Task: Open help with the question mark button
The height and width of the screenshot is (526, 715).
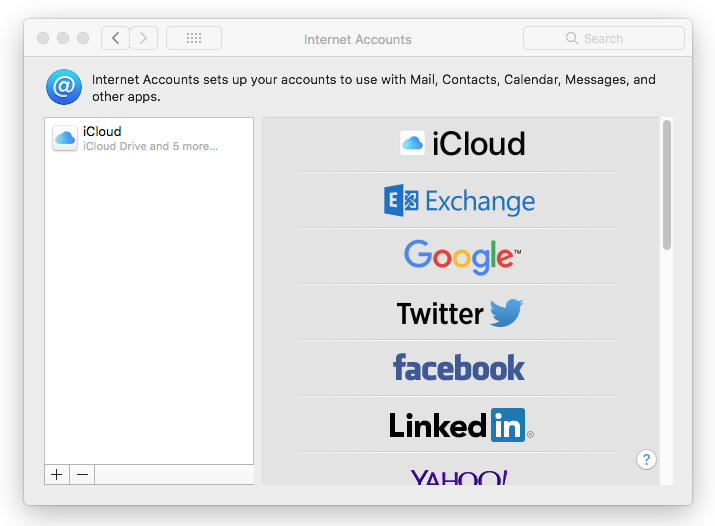Action: [646, 459]
